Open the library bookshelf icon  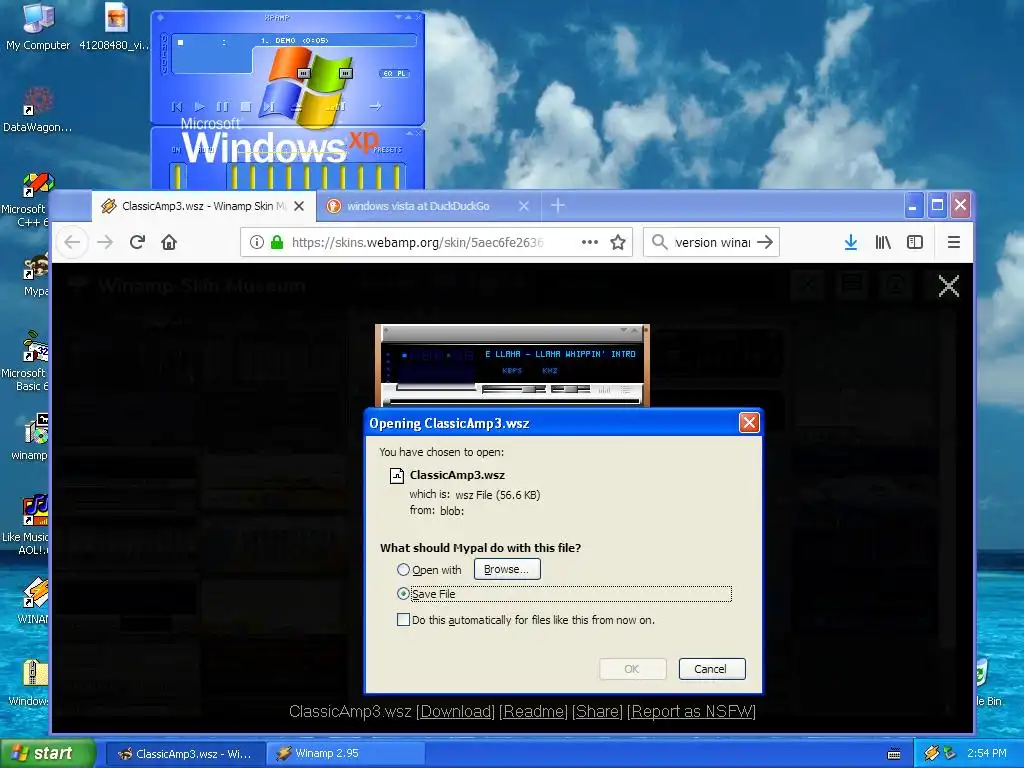tap(883, 242)
